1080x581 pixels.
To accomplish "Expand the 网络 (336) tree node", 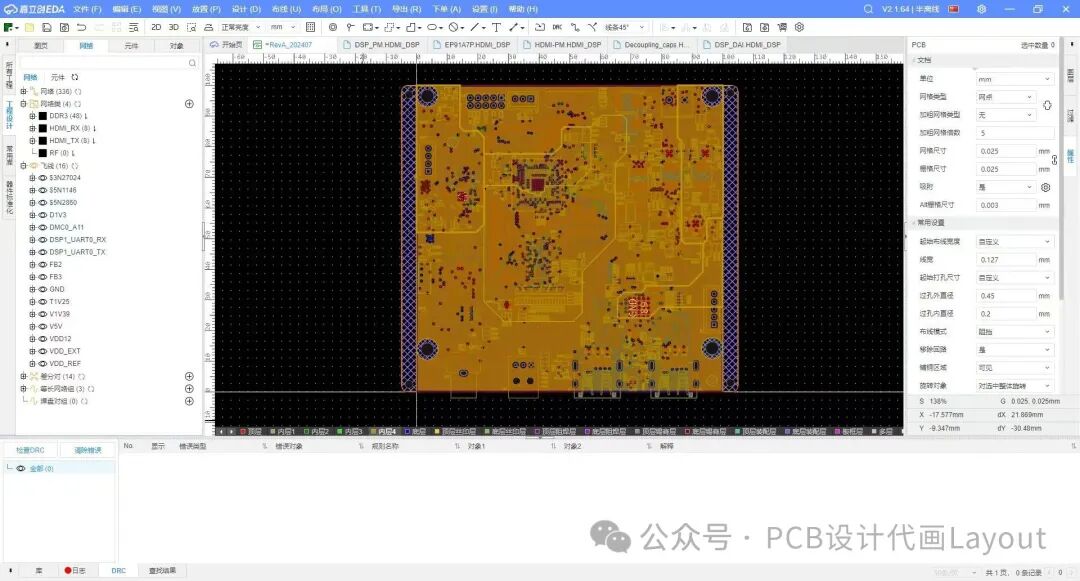I will 23,92.
